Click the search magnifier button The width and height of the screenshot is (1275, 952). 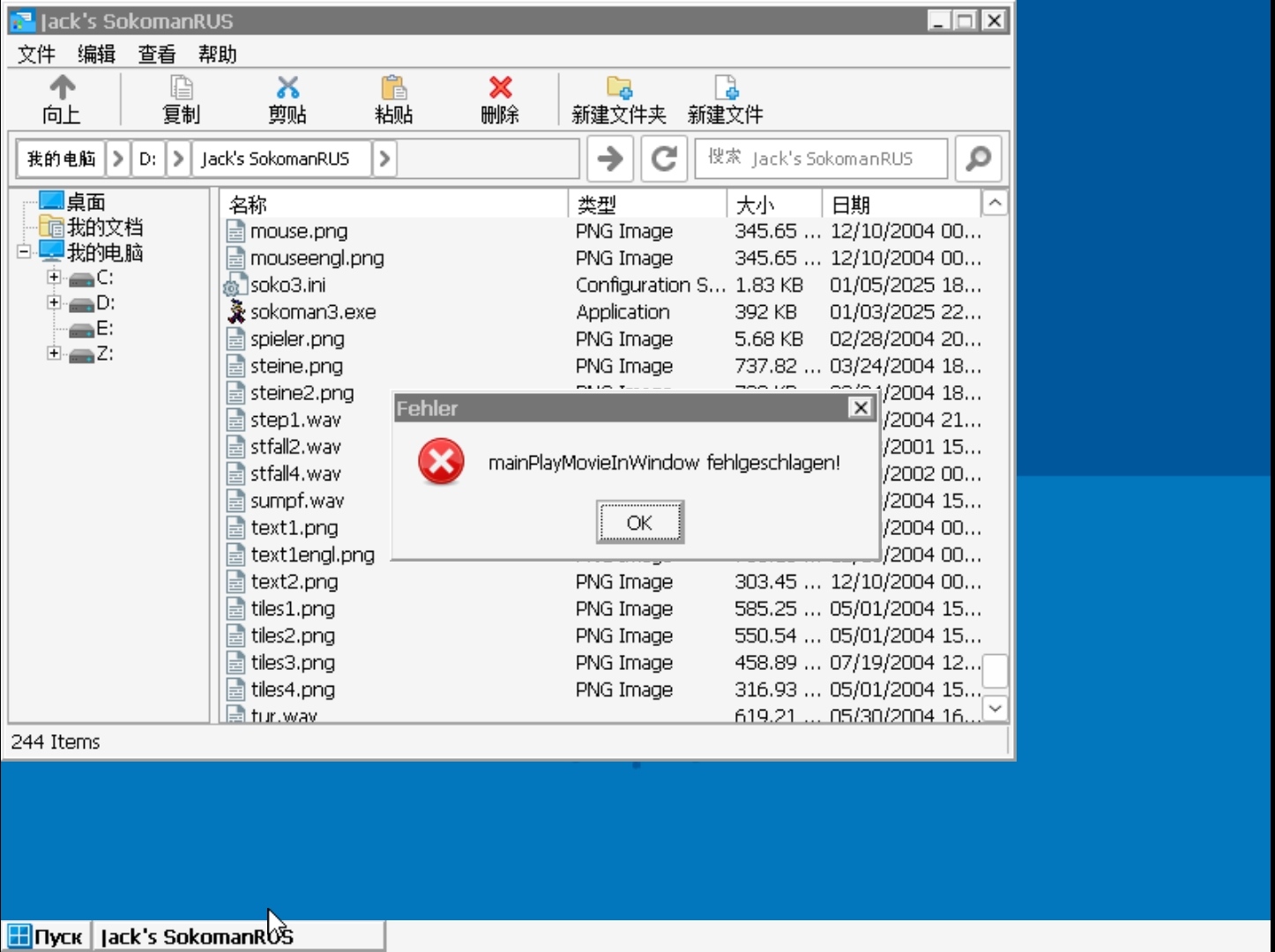pyautogui.click(x=979, y=159)
